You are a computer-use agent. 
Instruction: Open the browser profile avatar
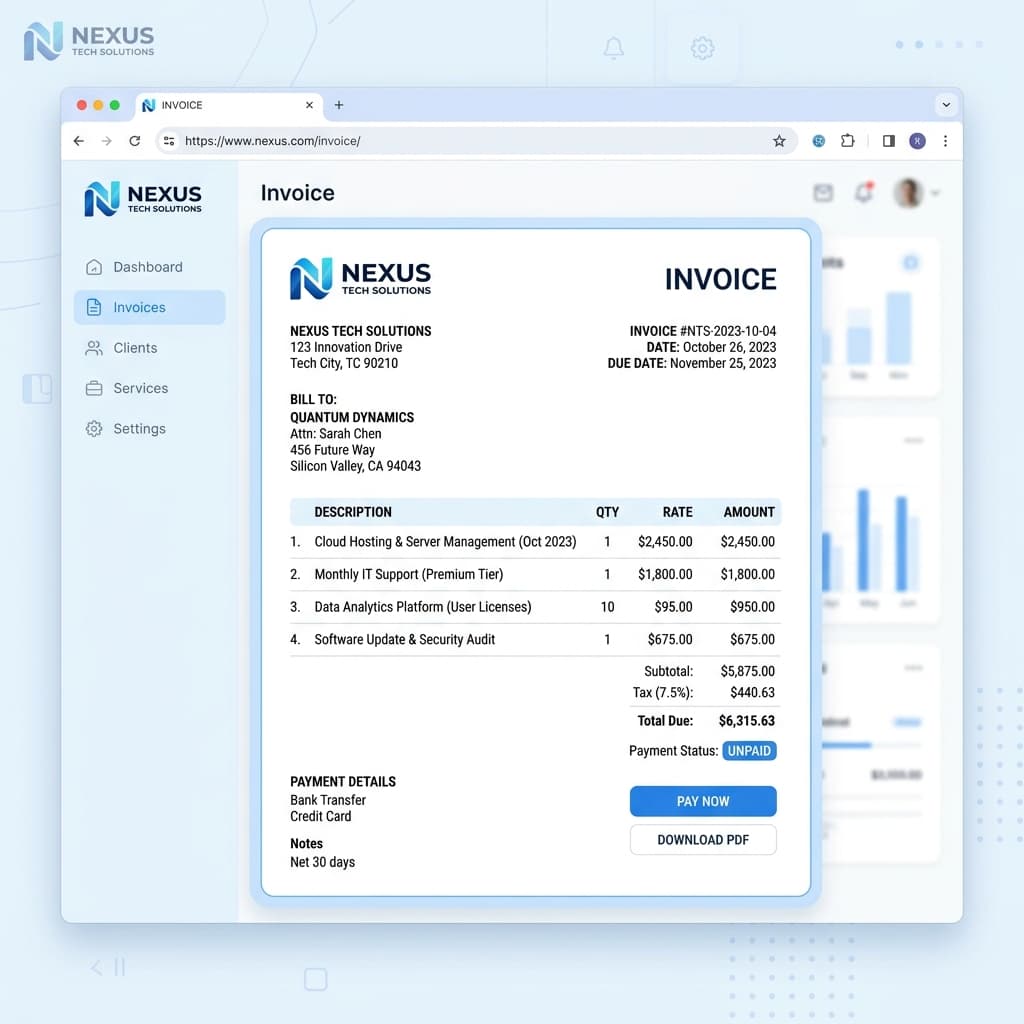tap(917, 141)
